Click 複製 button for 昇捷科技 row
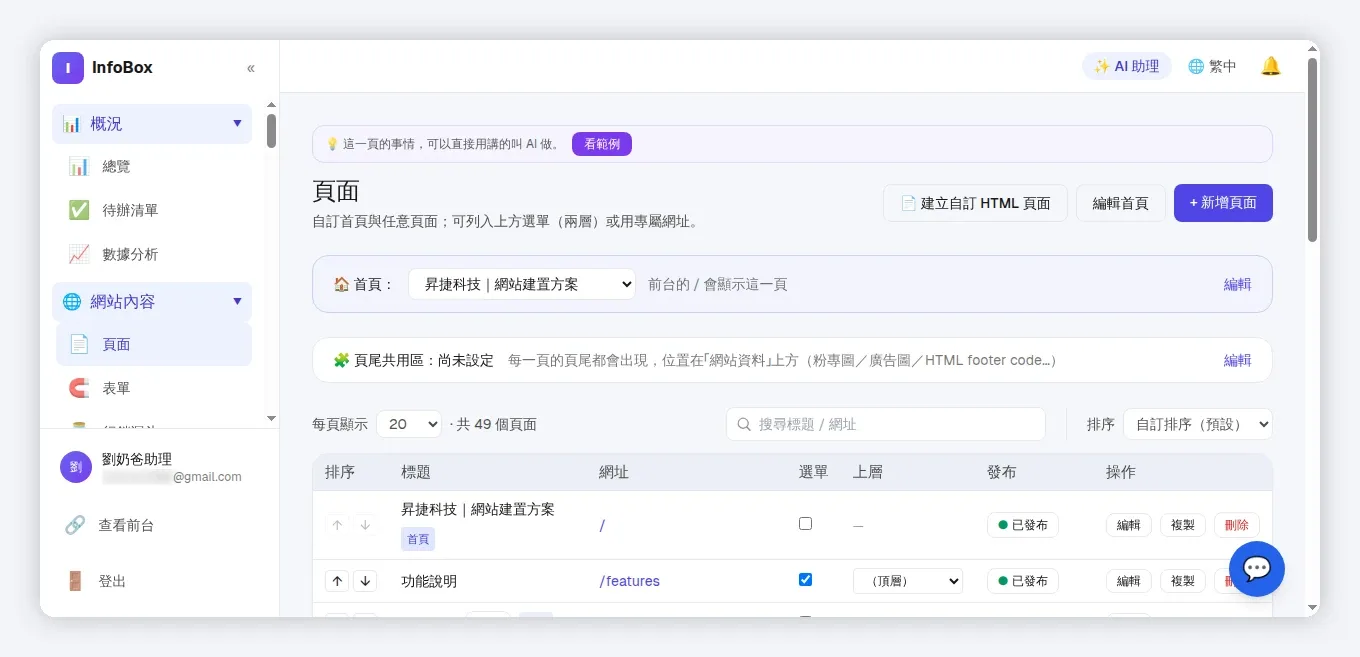Screen dimensions: 1360x657 [1183, 525]
